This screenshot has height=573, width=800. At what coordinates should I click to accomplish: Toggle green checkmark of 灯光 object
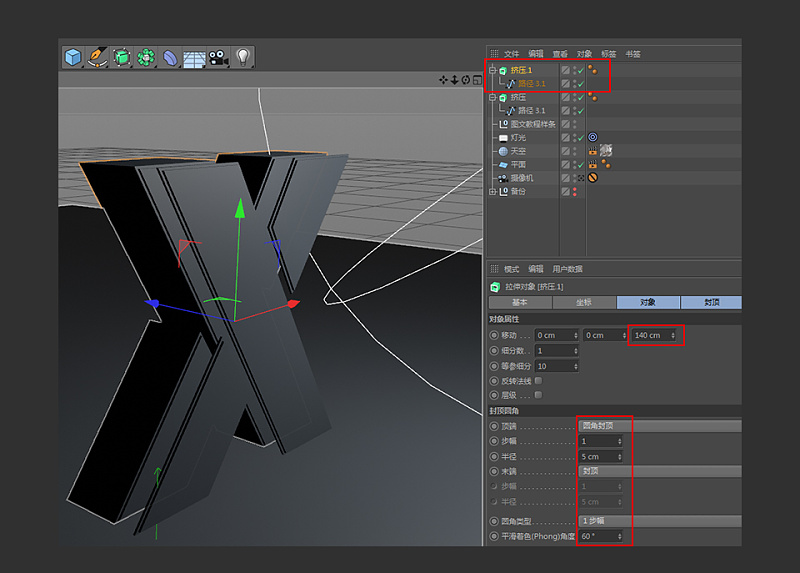[x=579, y=137]
